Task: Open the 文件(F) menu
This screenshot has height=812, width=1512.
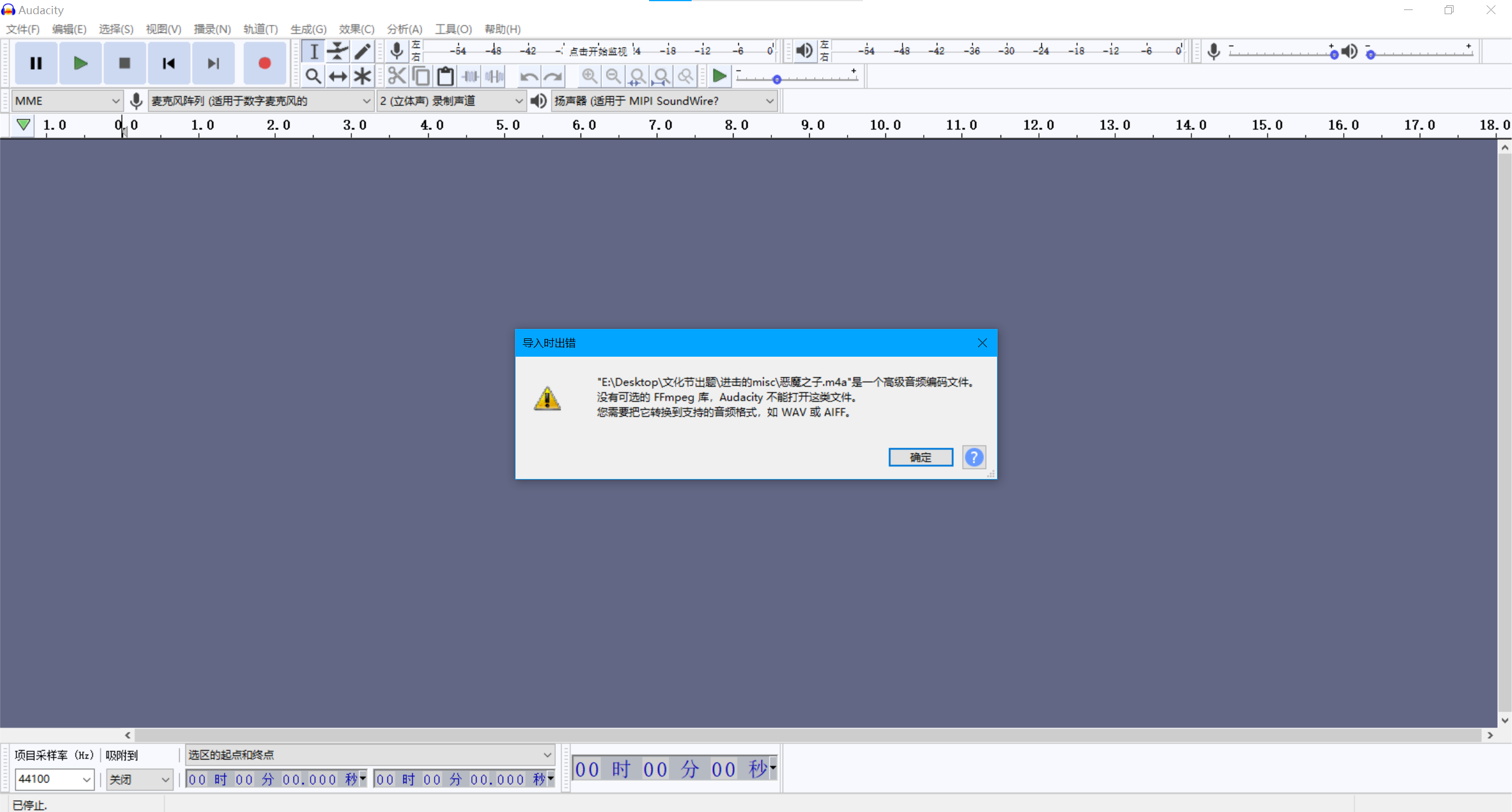Action: tap(22, 29)
